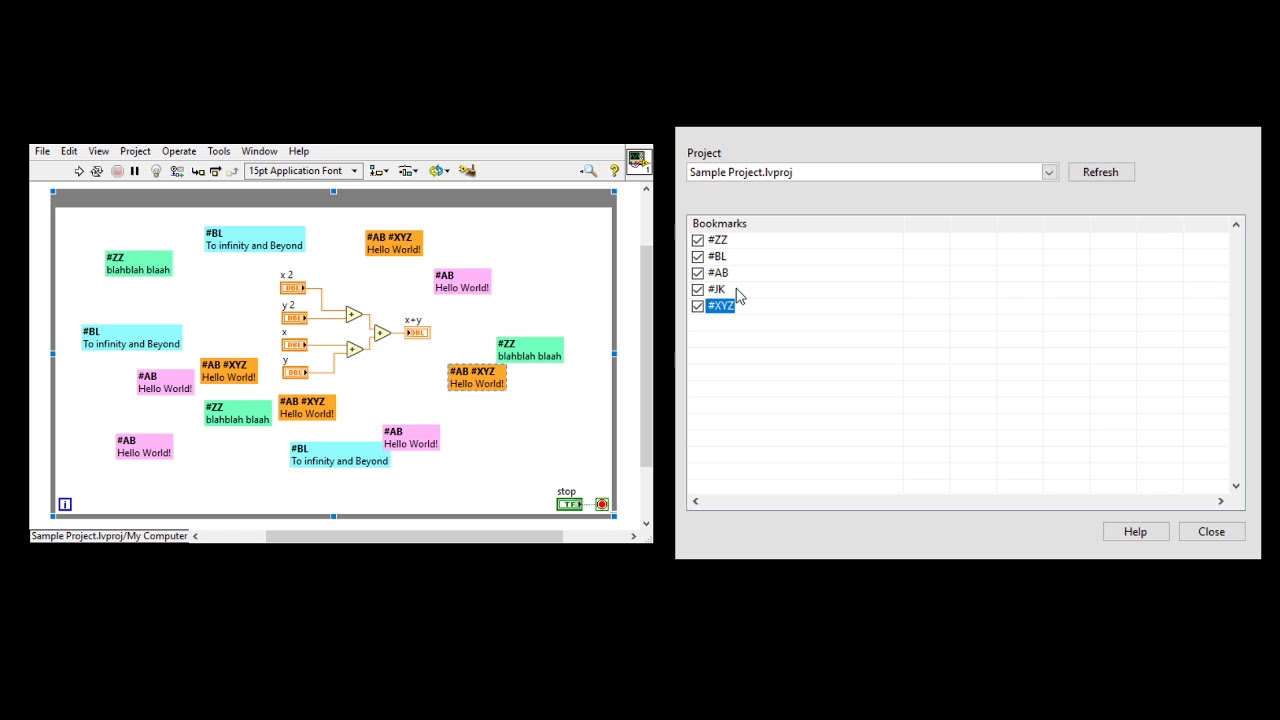The height and width of the screenshot is (720, 1280).
Task: Open the File menu
Action: pos(42,151)
